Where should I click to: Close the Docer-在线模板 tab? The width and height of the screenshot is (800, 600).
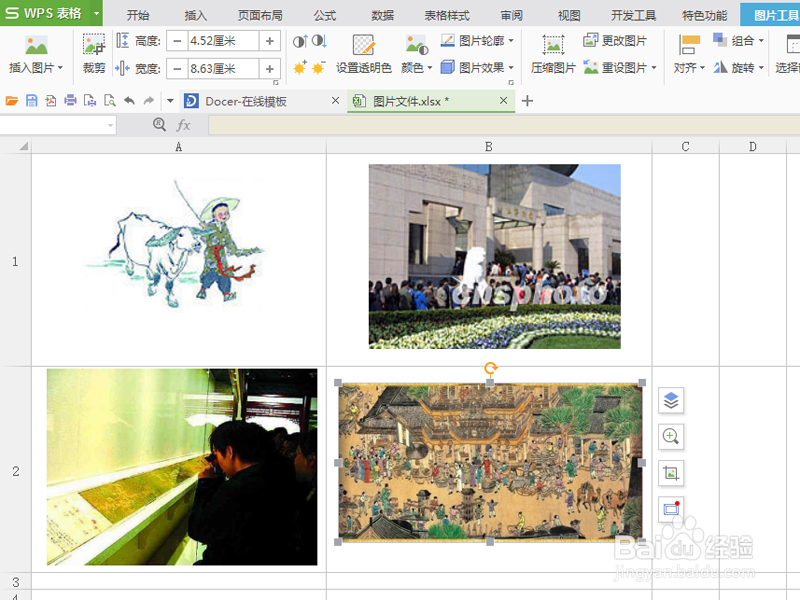[x=335, y=101]
